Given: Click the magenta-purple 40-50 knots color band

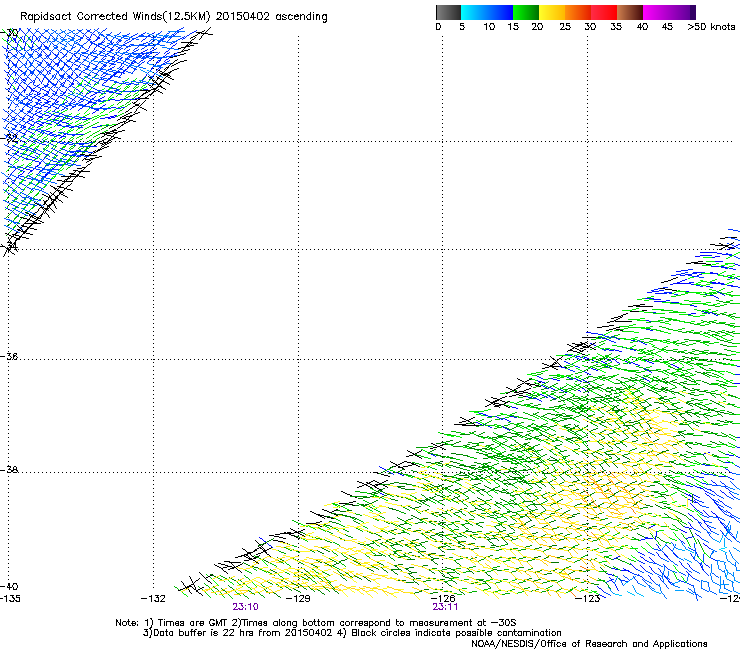Looking at the screenshot, I should (669, 12).
